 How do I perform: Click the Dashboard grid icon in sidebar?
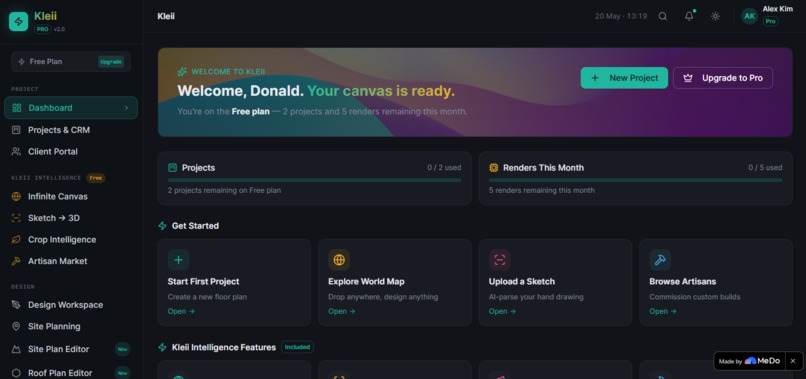coord(16,108)
